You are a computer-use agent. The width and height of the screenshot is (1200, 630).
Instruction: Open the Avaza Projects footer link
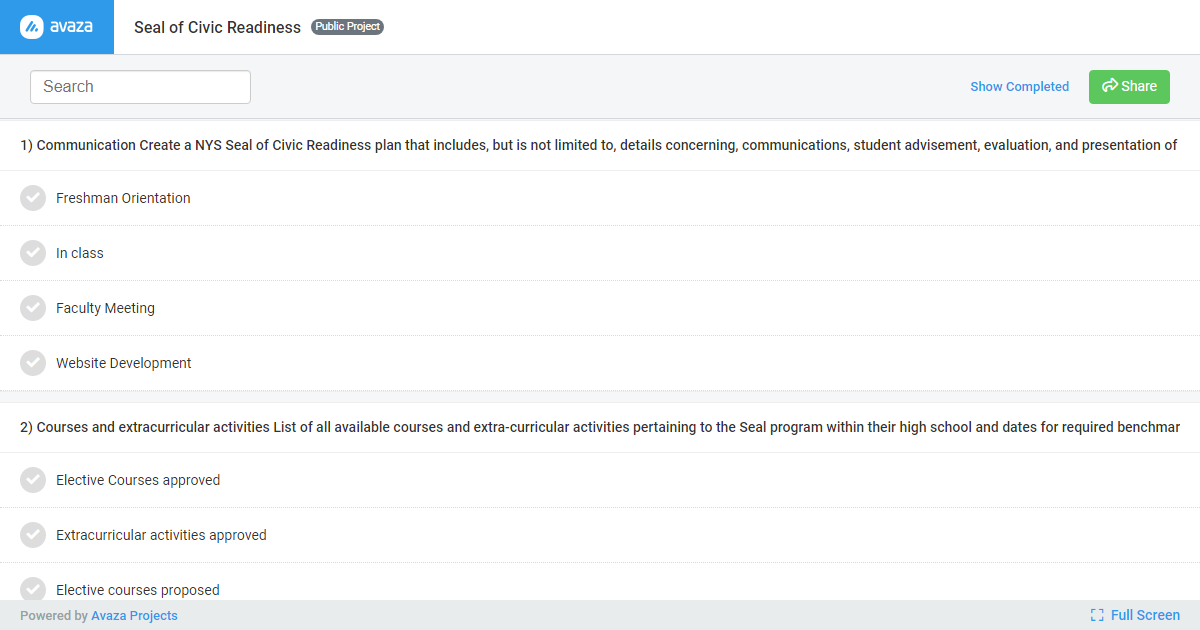134,616
